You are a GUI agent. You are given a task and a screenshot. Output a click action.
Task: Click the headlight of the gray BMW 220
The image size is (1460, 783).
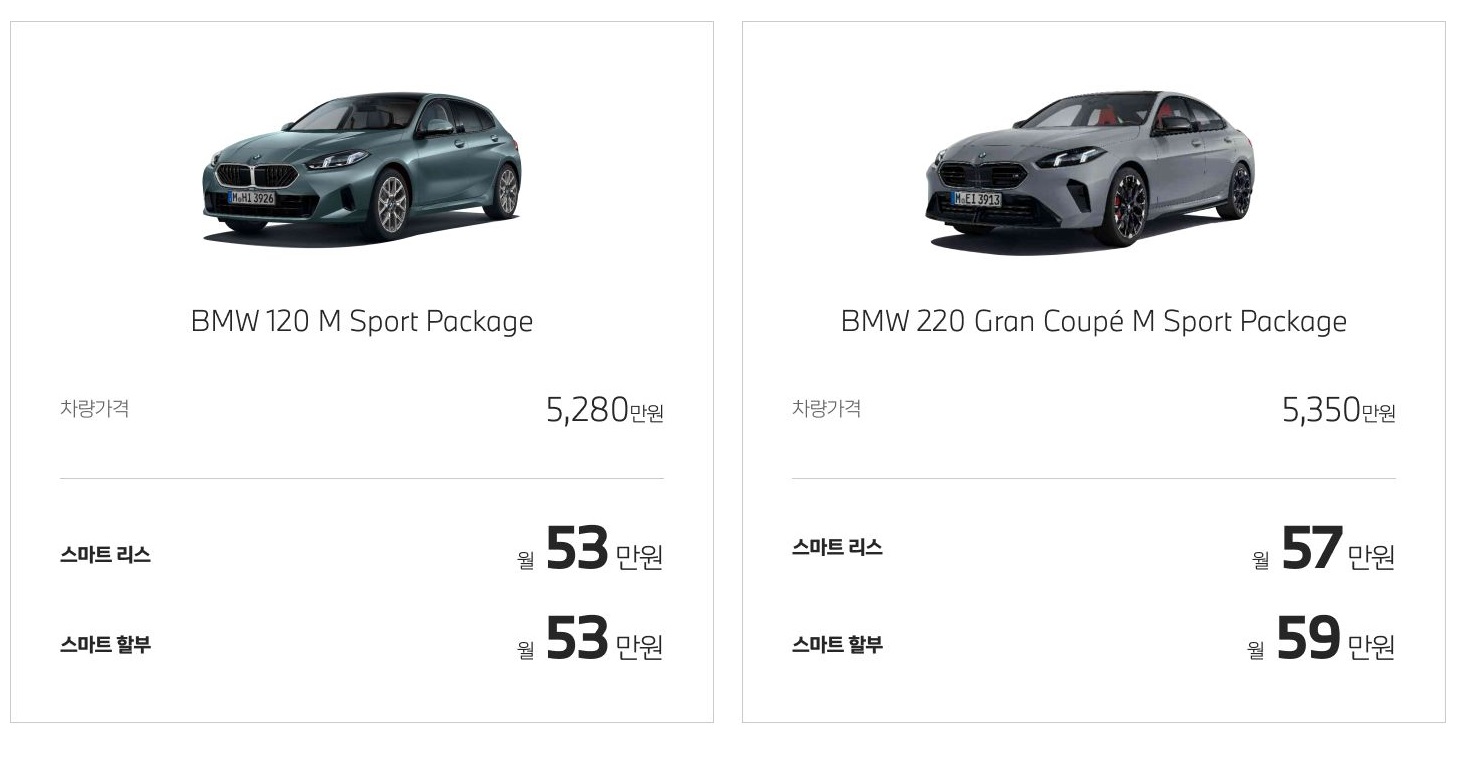click(x=1070, y=157)
